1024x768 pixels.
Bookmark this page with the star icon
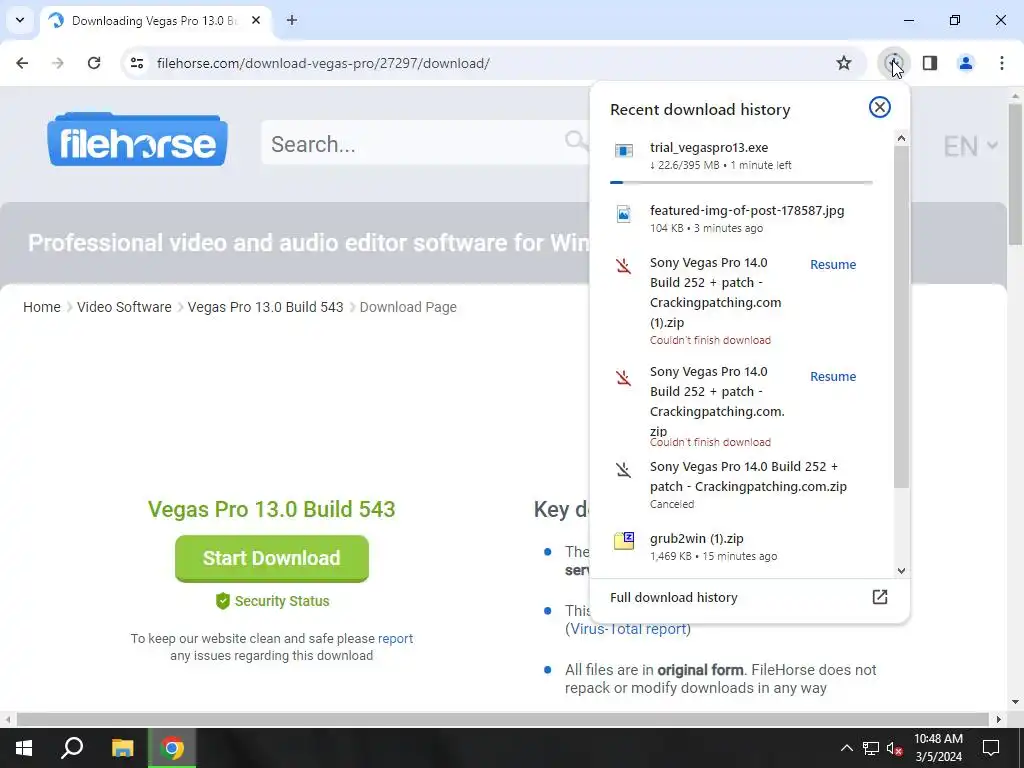(844, 63)
